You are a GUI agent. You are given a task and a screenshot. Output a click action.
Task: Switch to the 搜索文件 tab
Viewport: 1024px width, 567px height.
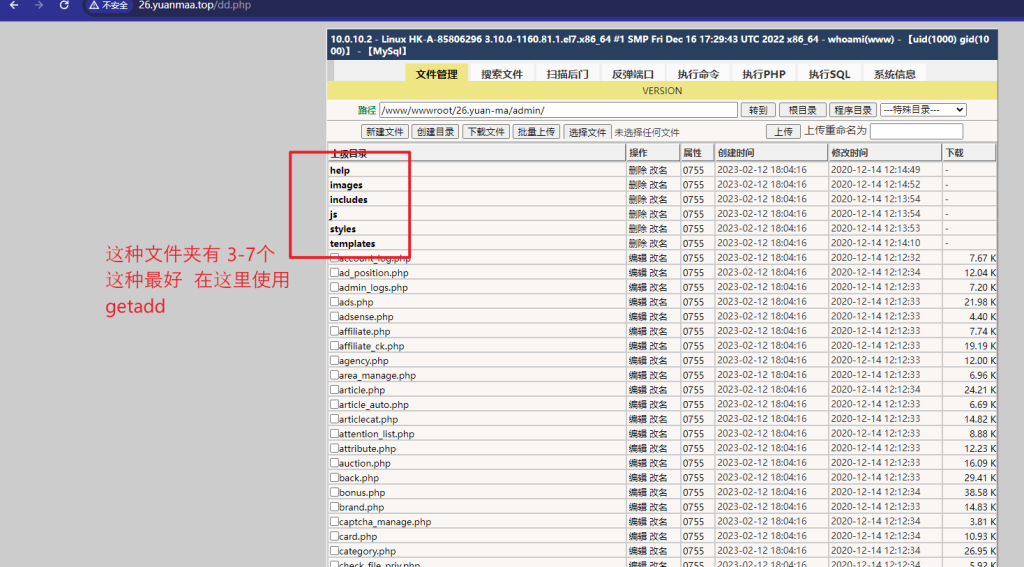[x=502, y=74]
